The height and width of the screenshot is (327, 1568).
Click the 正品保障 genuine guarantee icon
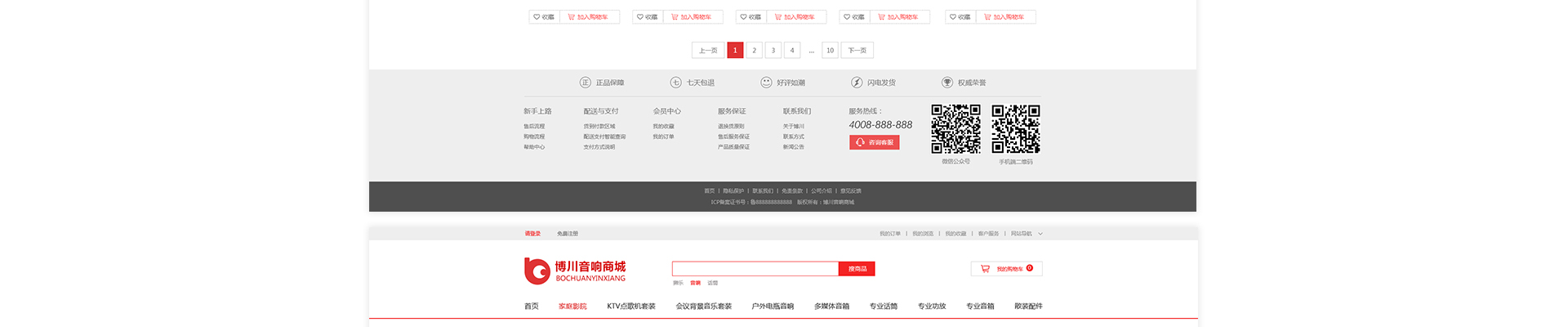[585, 83]
